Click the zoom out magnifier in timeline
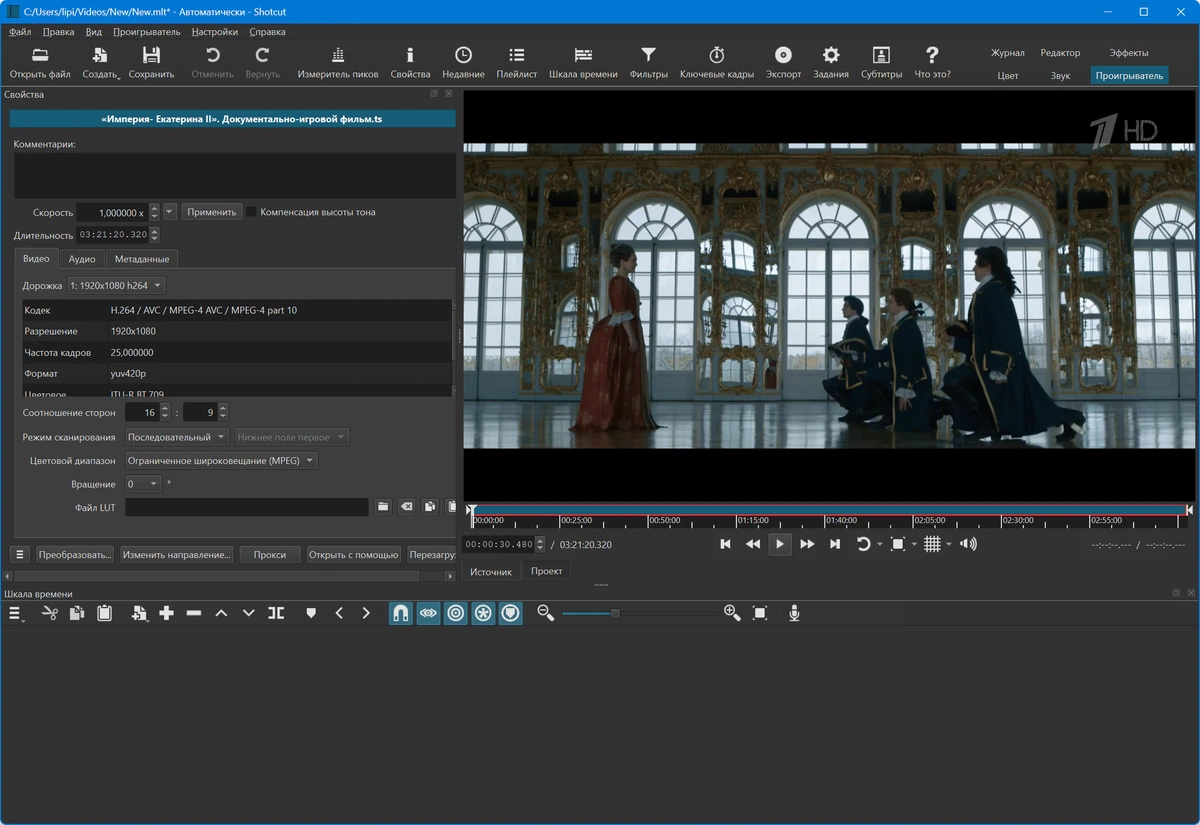 coord(545,613)
